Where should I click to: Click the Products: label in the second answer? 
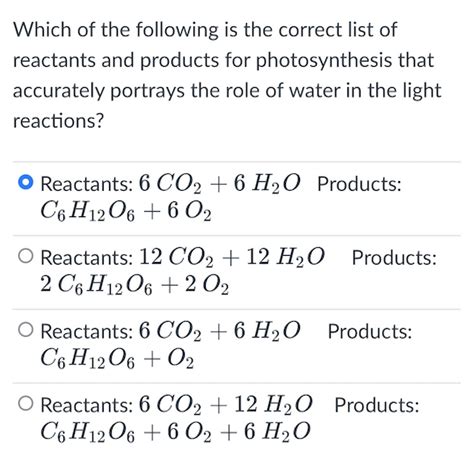[x=394, y=257]
